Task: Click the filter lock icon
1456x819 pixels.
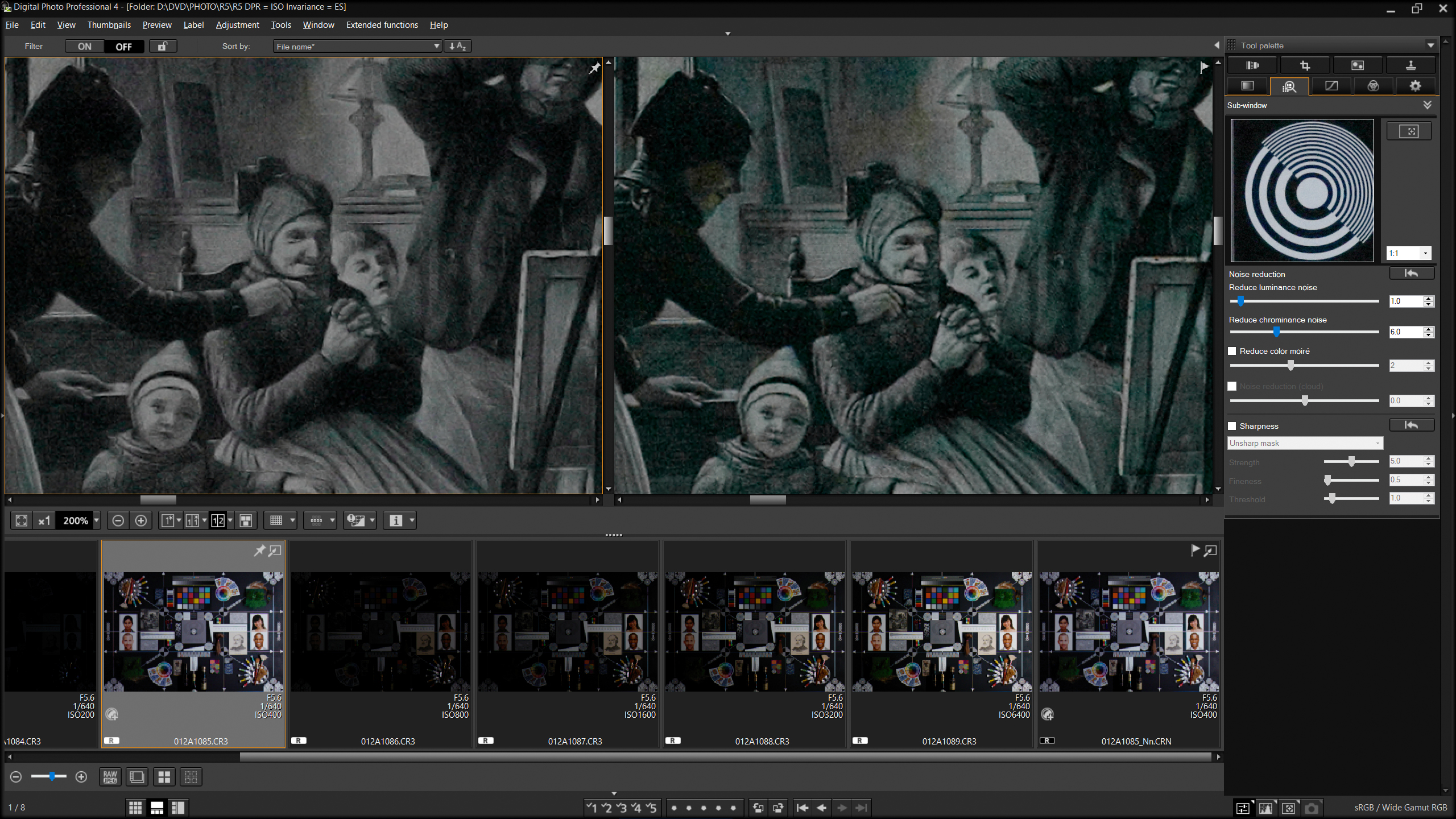Action: pos(163,46)
